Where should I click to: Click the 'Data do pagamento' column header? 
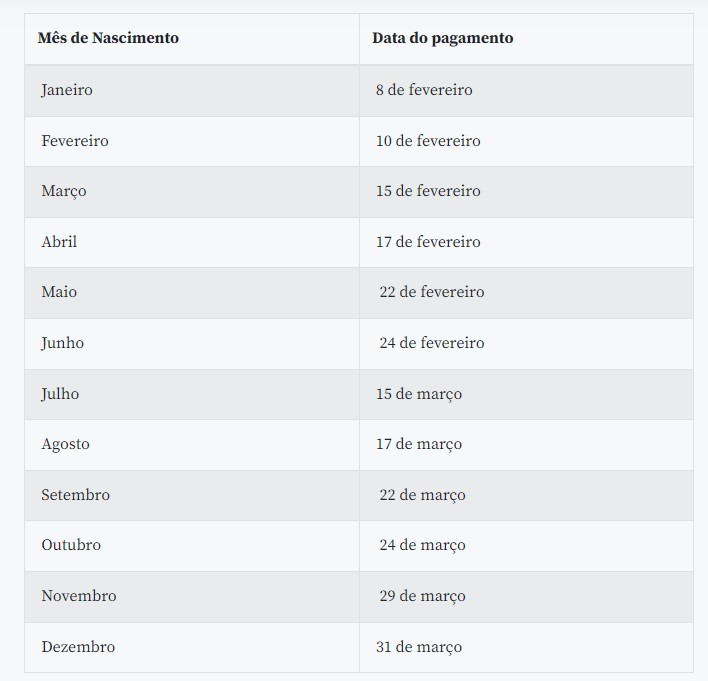(x=442, y=38)
